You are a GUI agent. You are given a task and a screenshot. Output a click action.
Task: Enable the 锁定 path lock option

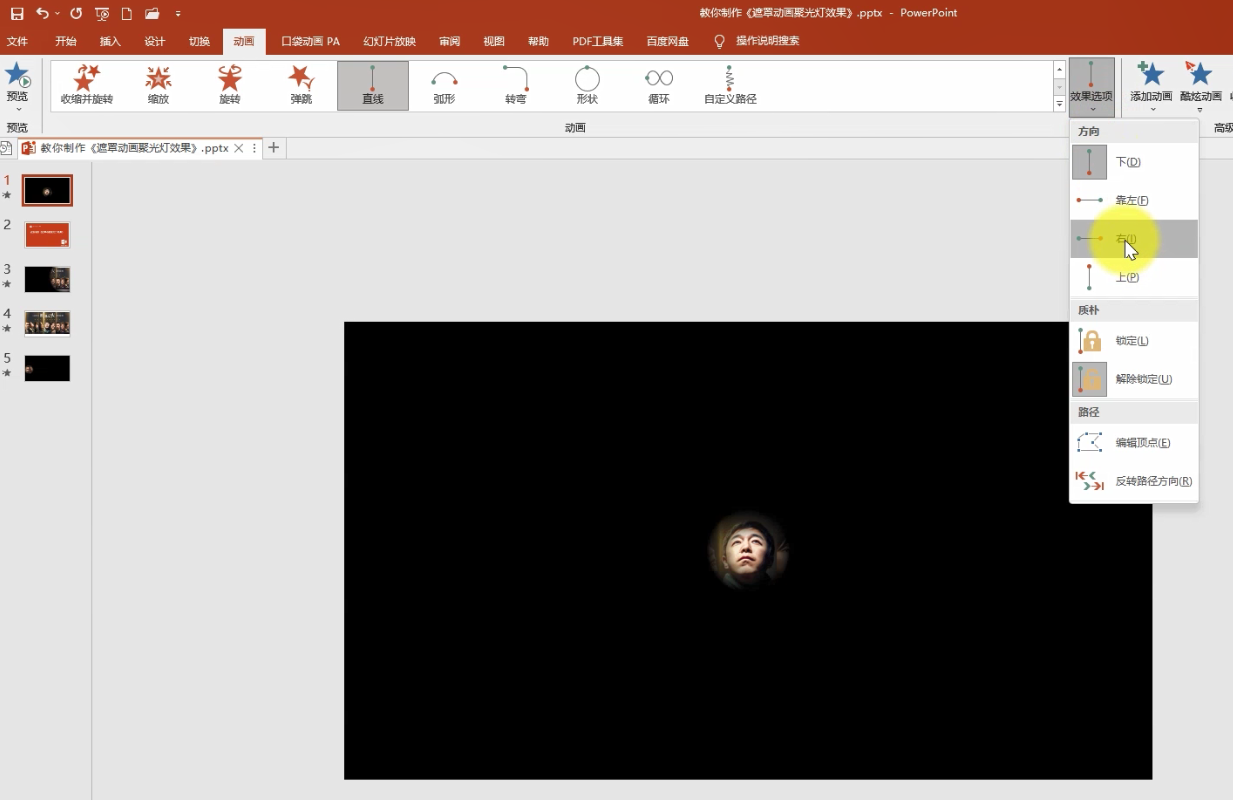click(1132, 341)
